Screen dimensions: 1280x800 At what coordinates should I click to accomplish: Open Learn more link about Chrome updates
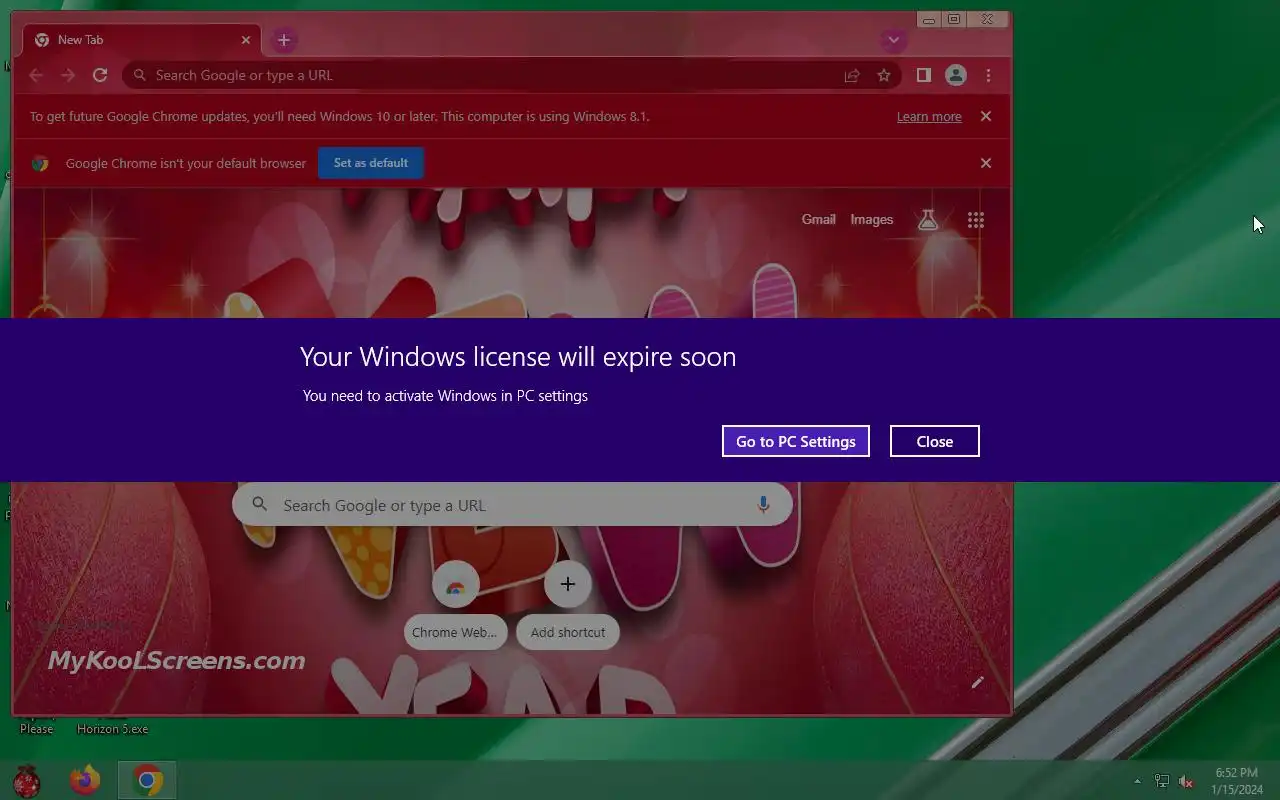tap(929, 117)
